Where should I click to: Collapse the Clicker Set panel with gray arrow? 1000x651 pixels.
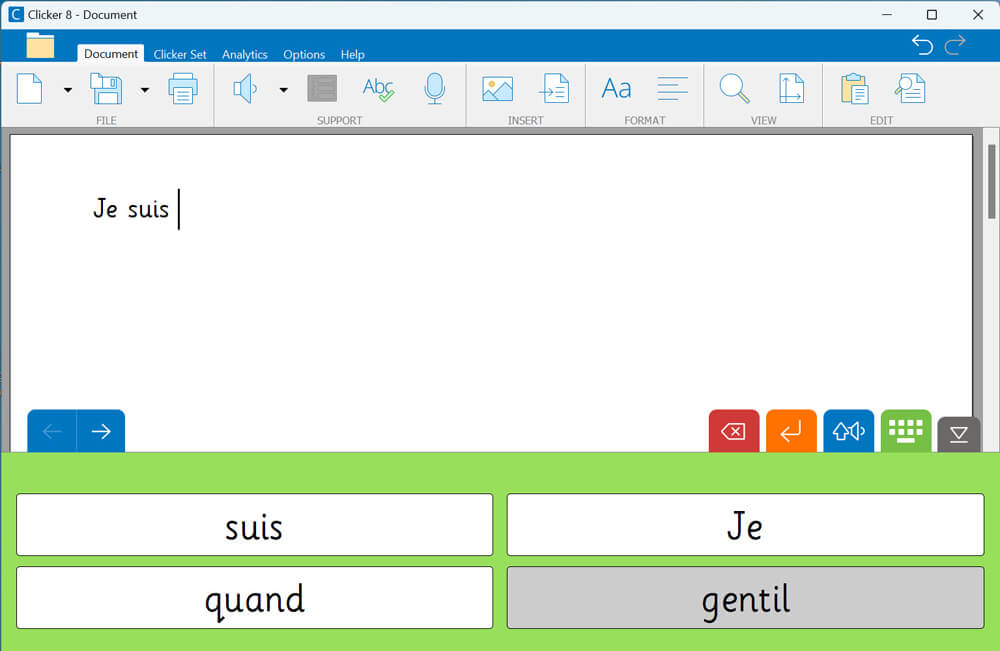[959, 434]
